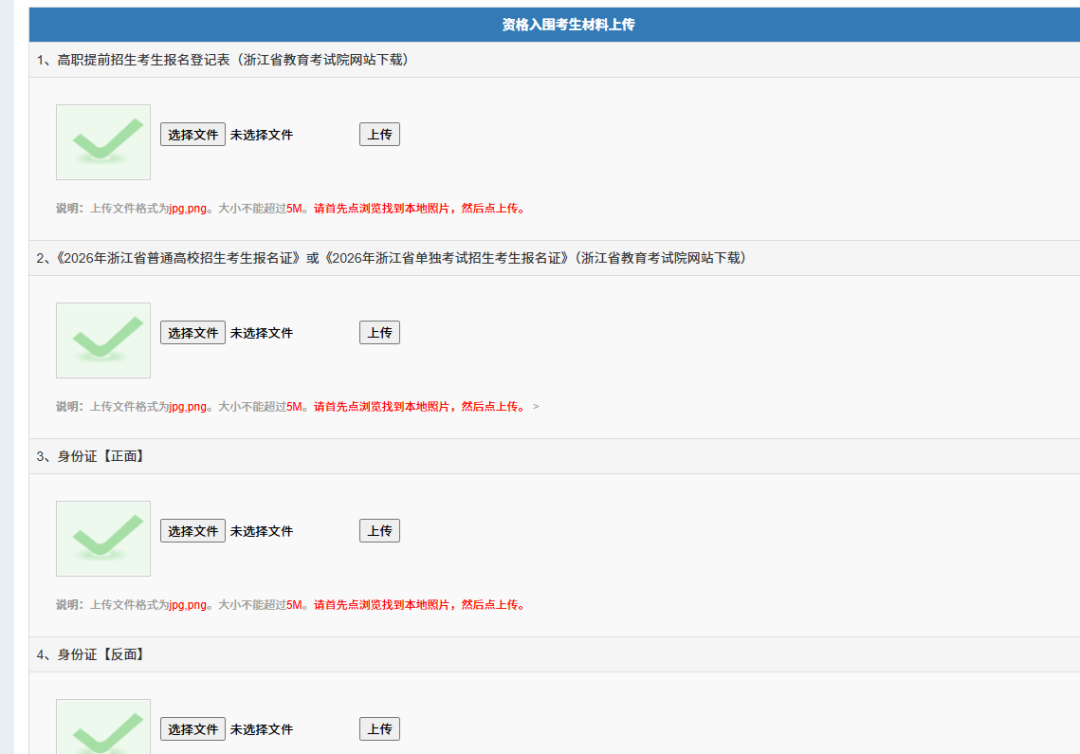Select the 身份证【反面】 checkmark preview image

coord(103,728)
